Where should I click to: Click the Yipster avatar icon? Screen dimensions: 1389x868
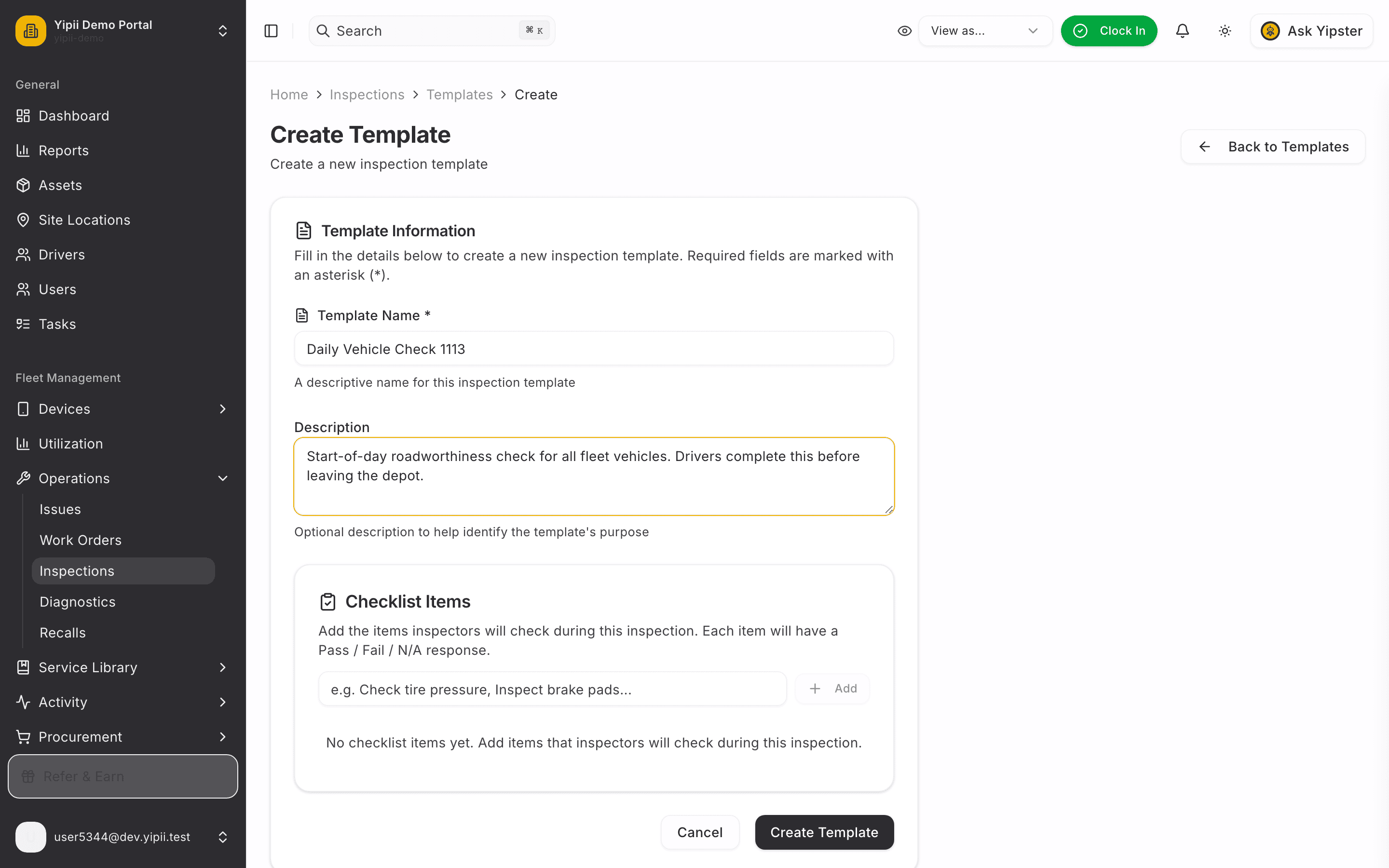click(x=1270, y=31)
